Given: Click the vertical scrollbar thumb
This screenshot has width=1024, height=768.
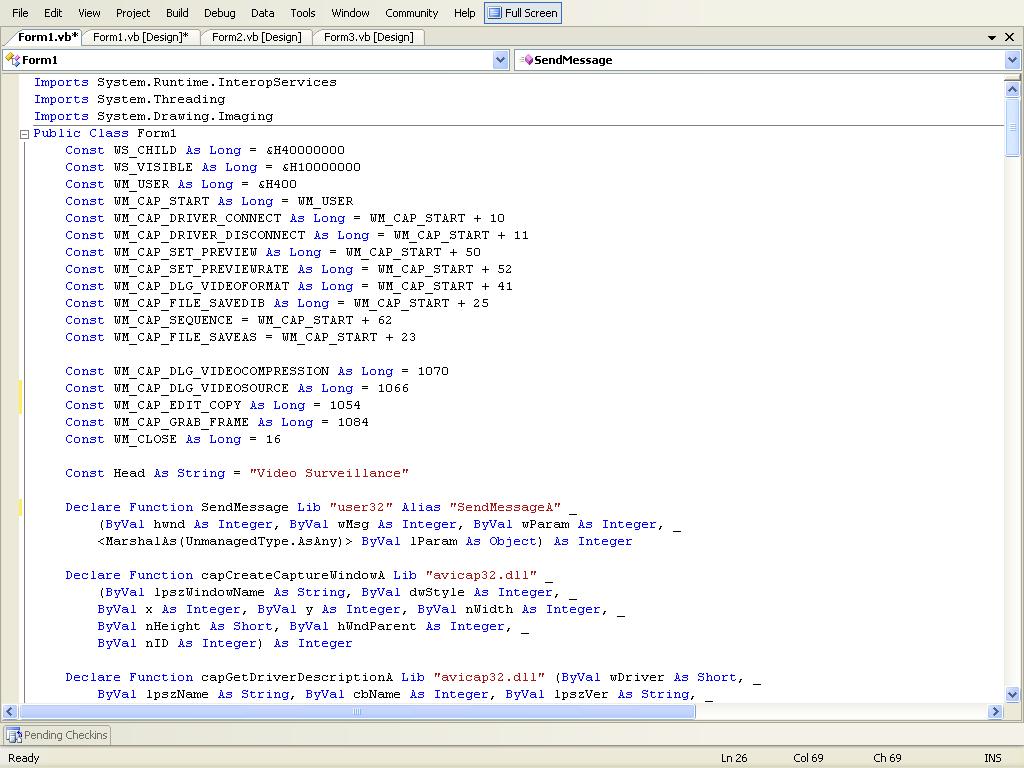Looking at the screenshot, I should pyautogui.click(x=1012, y=127).
